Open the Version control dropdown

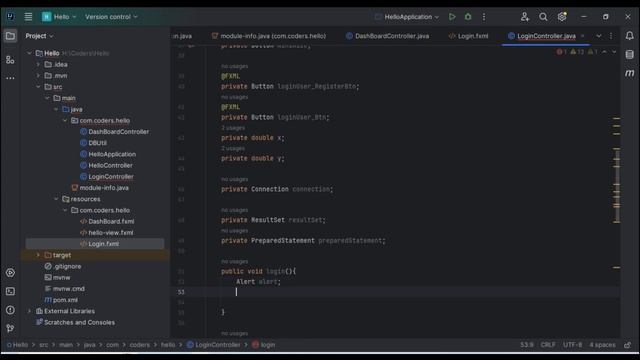click(111, 17)
